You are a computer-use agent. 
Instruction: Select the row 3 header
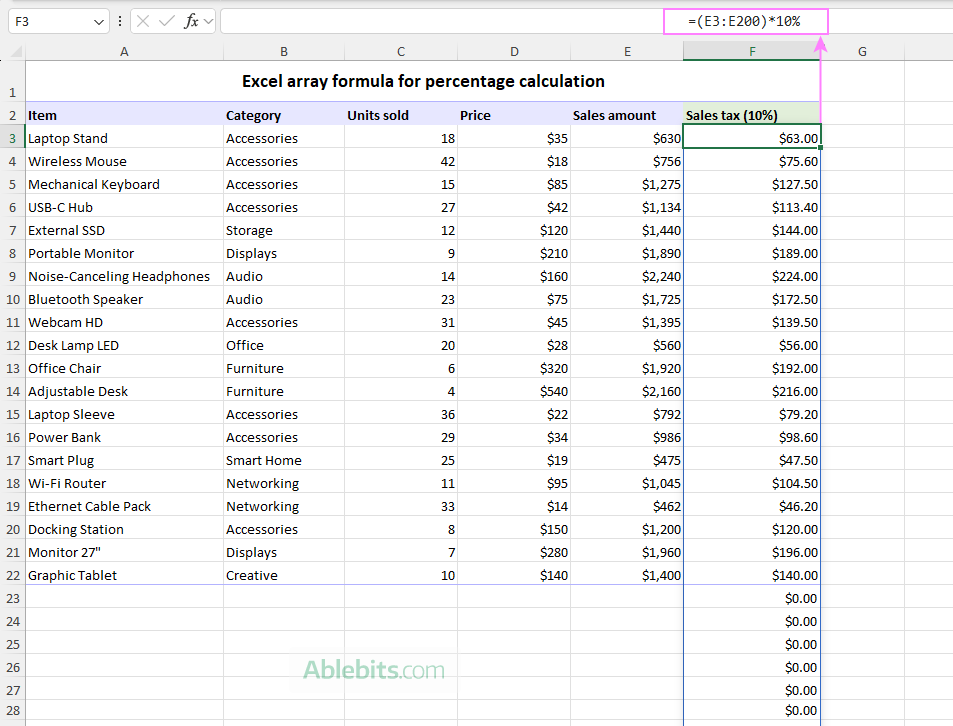click(x=12, y=138)
